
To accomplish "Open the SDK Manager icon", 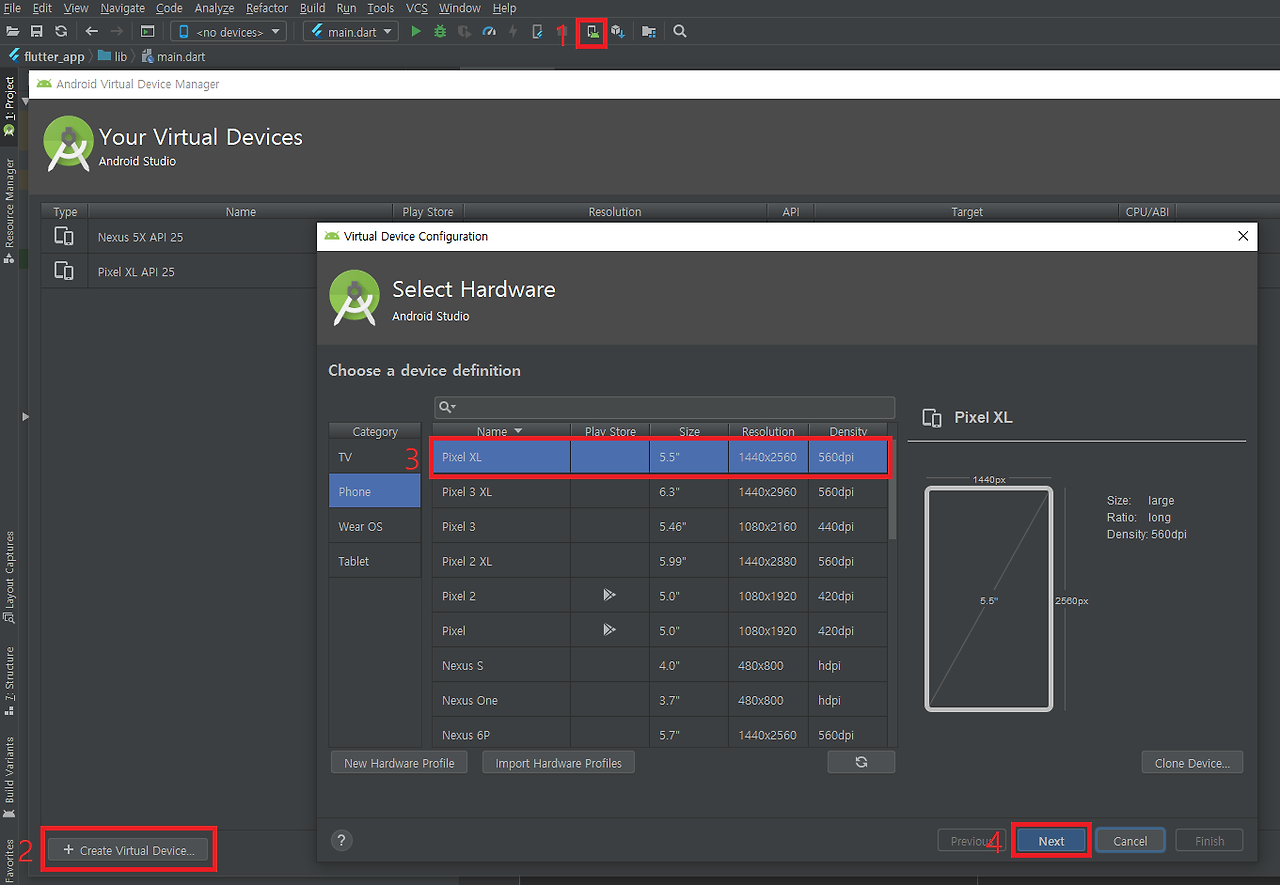I will [x=618, y=32].
